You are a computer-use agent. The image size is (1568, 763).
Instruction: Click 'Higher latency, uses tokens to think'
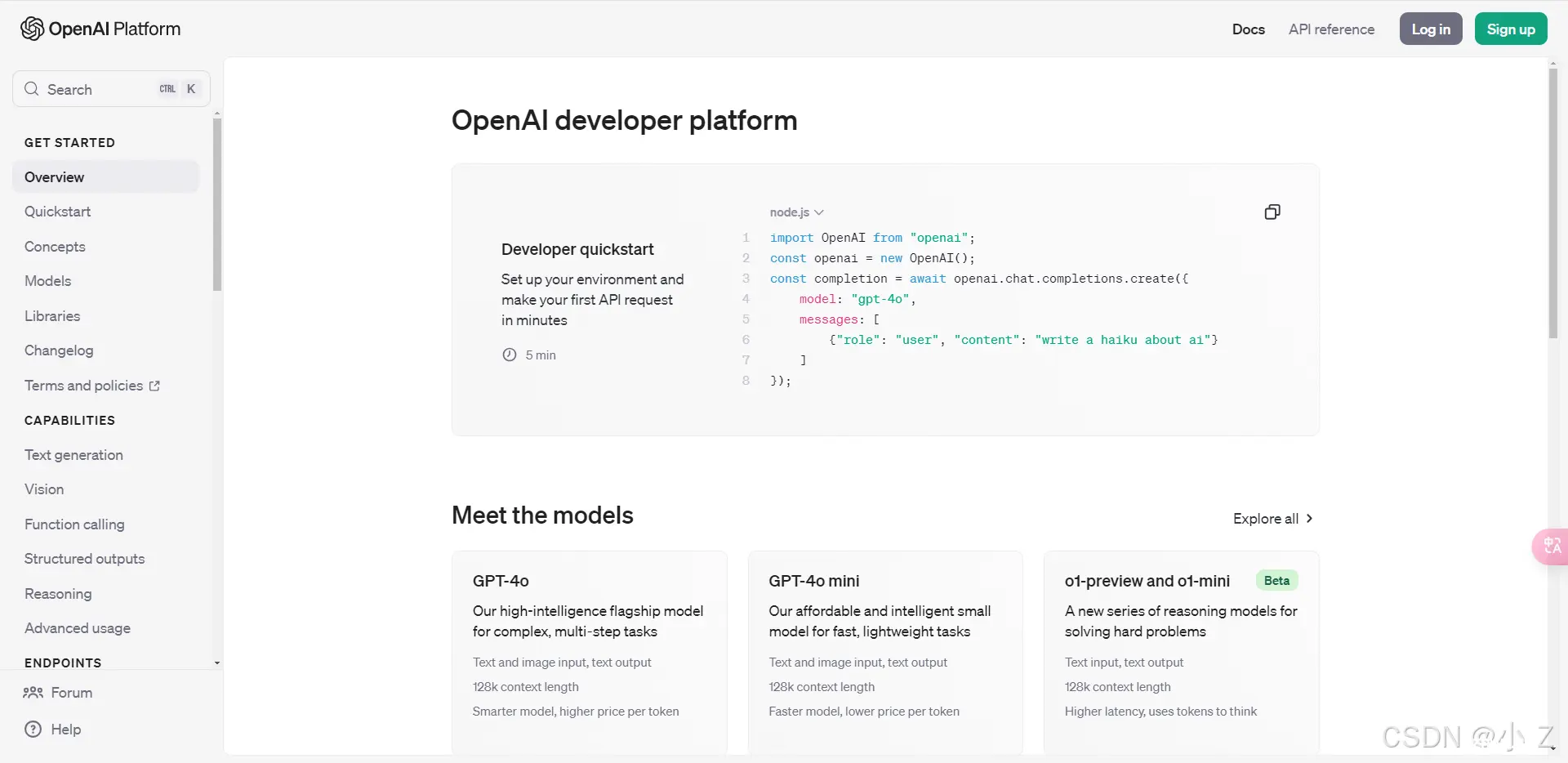coord(1160,712)
